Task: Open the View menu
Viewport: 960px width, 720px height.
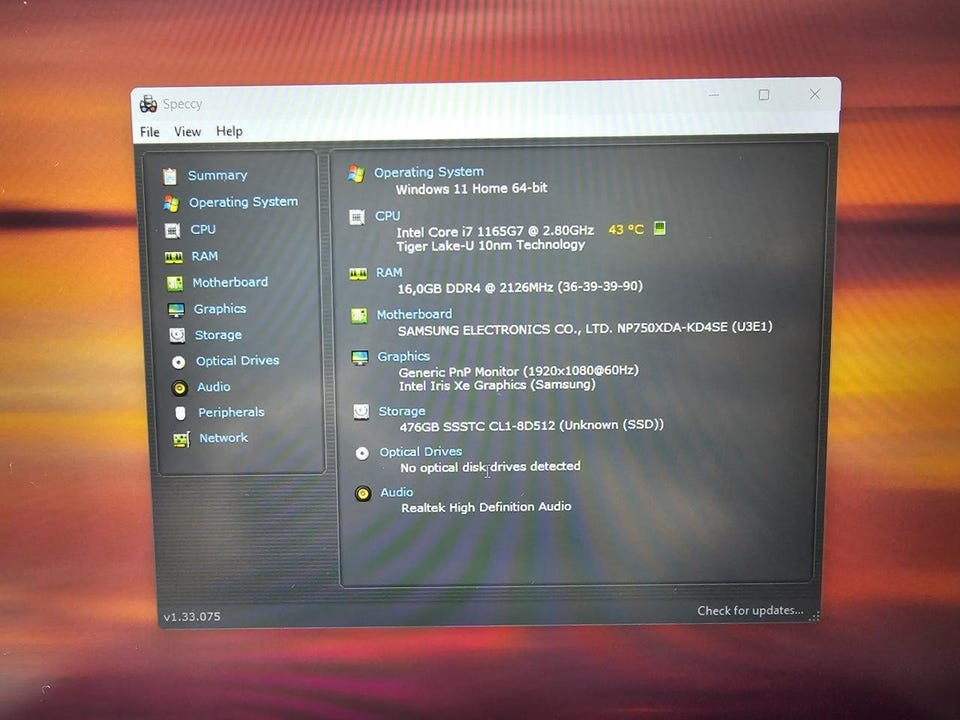Action: click(187, 132)
